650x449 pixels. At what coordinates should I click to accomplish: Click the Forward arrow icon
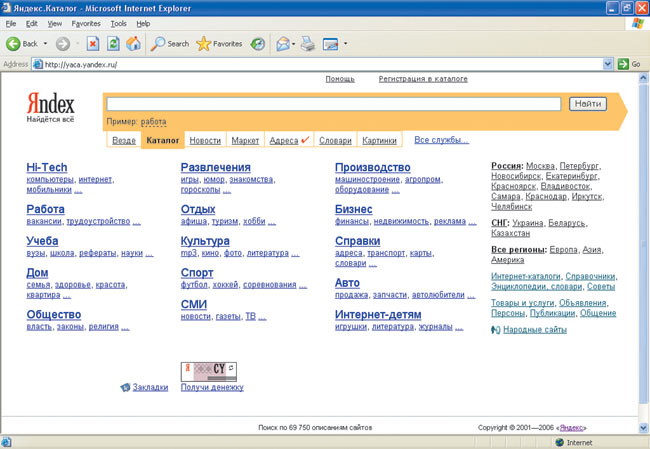pos(63,44)
